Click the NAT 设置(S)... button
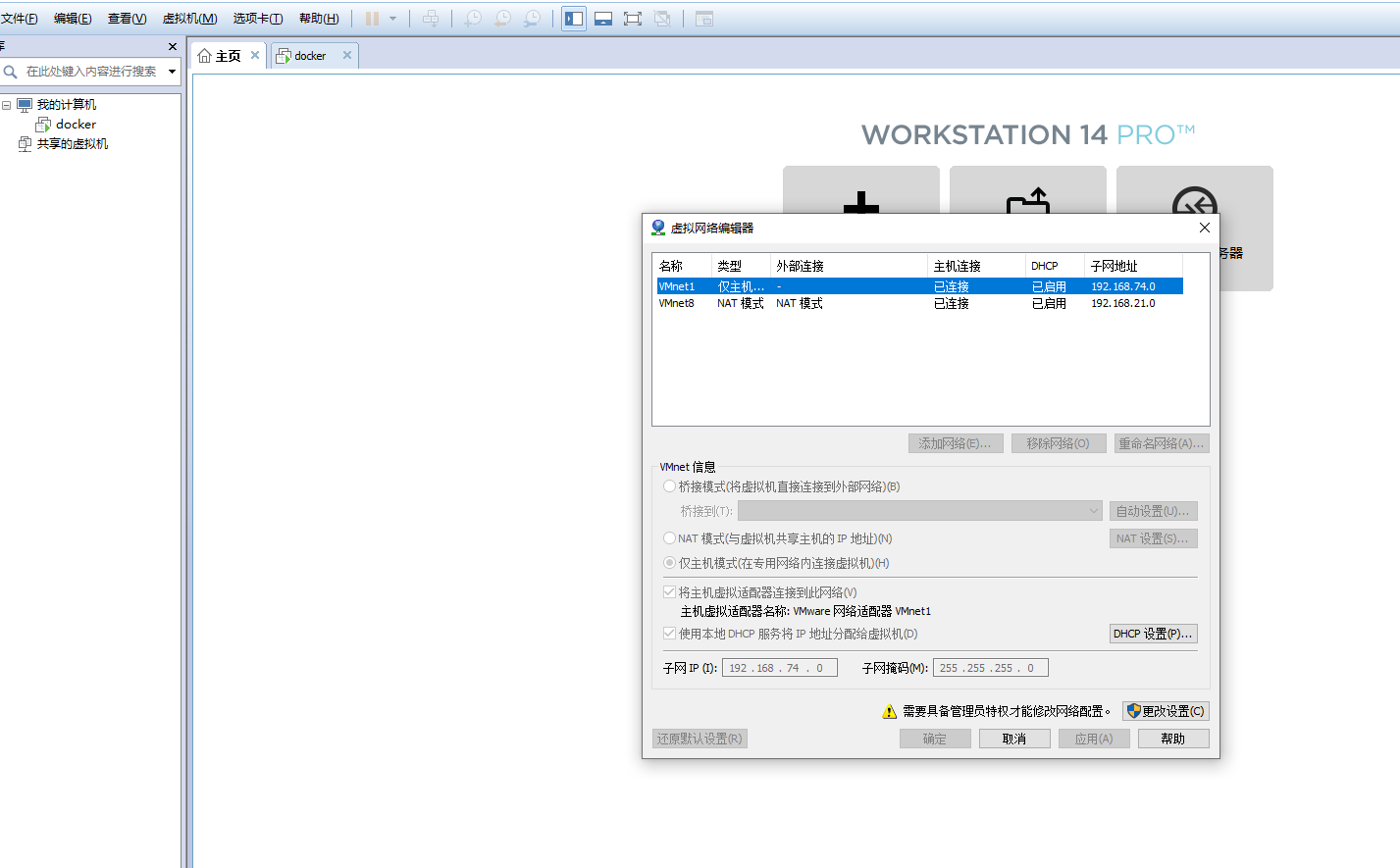This screenshot has height=868, width=1400. click(x=1154, y=538)
